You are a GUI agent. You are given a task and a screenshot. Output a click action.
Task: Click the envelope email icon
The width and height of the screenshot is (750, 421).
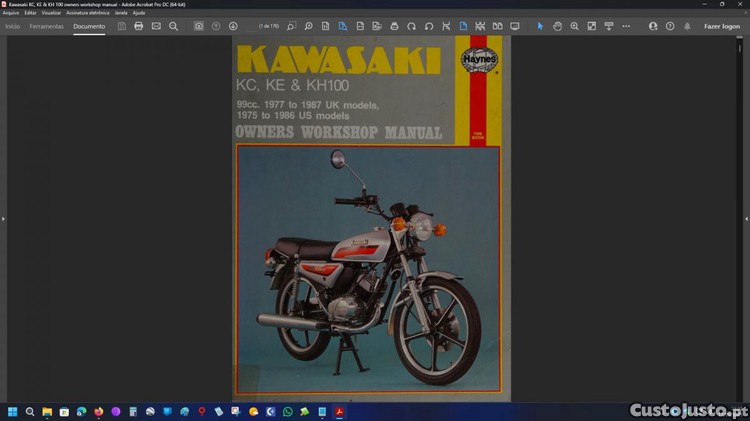[x=156, y=26]
